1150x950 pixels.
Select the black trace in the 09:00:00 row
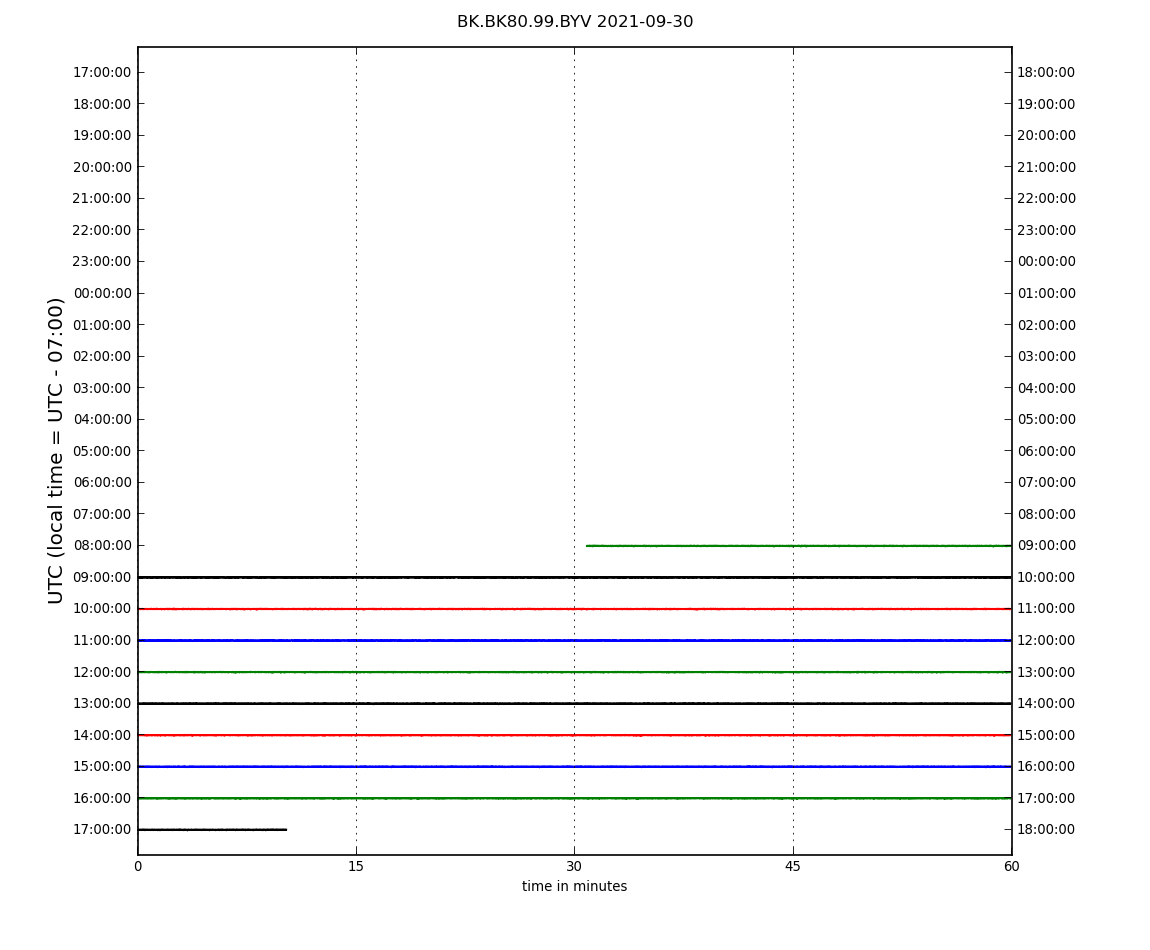coord(575,577)
